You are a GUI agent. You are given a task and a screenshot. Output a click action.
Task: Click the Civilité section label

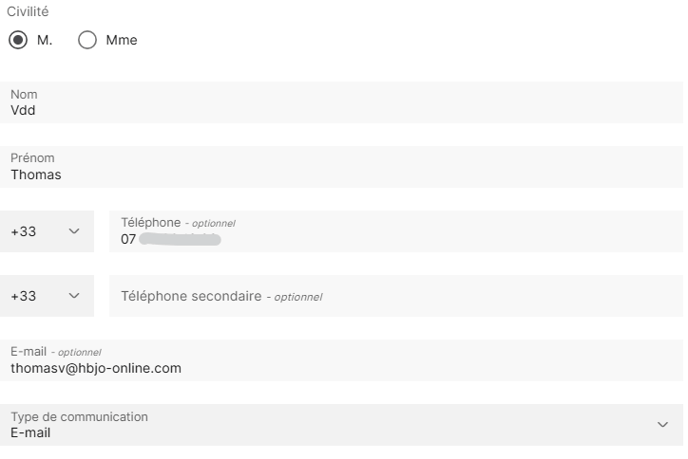pos(28,12)
